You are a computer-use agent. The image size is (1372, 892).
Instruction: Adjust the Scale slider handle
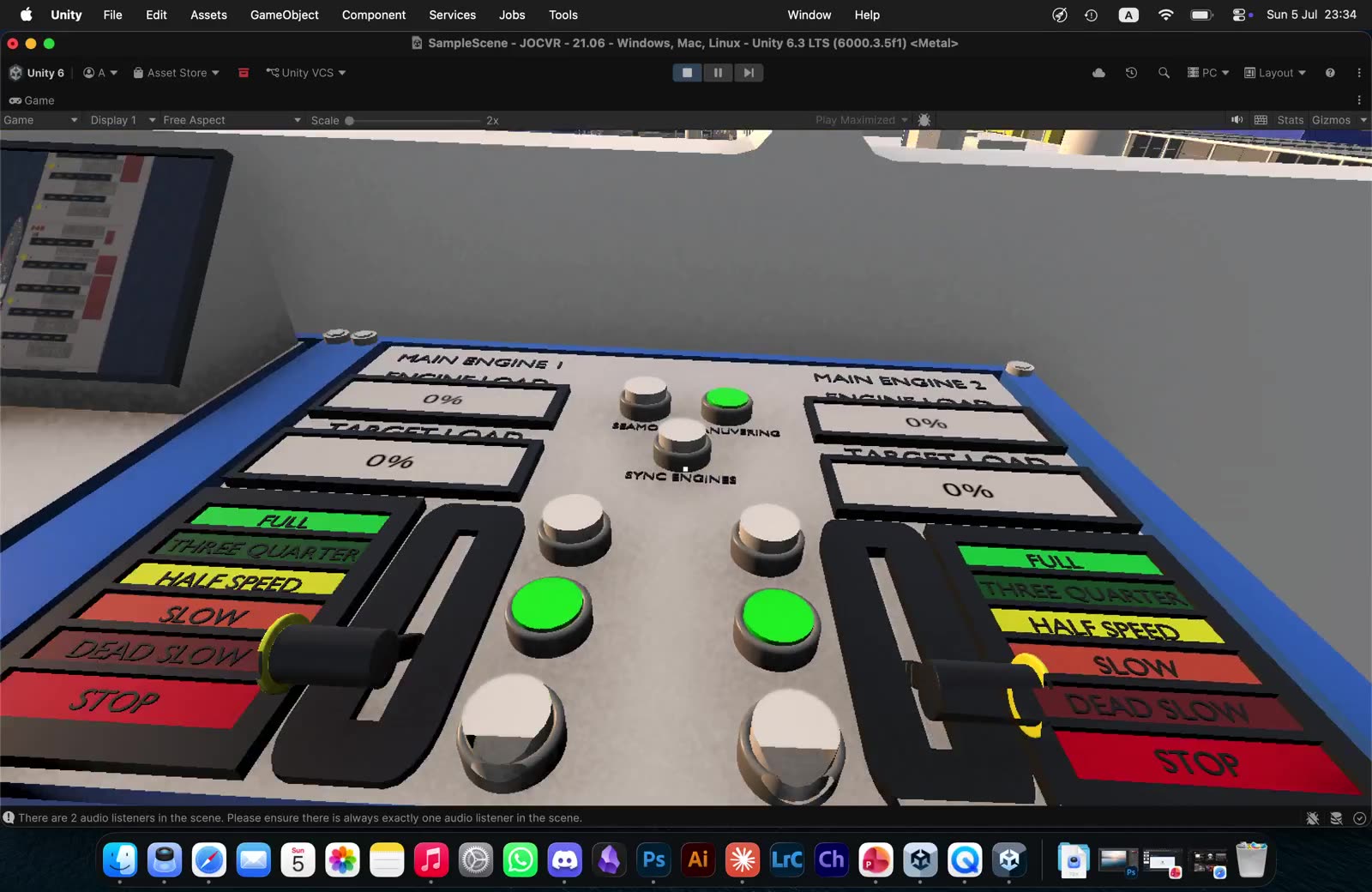click(x=350, y=121)
